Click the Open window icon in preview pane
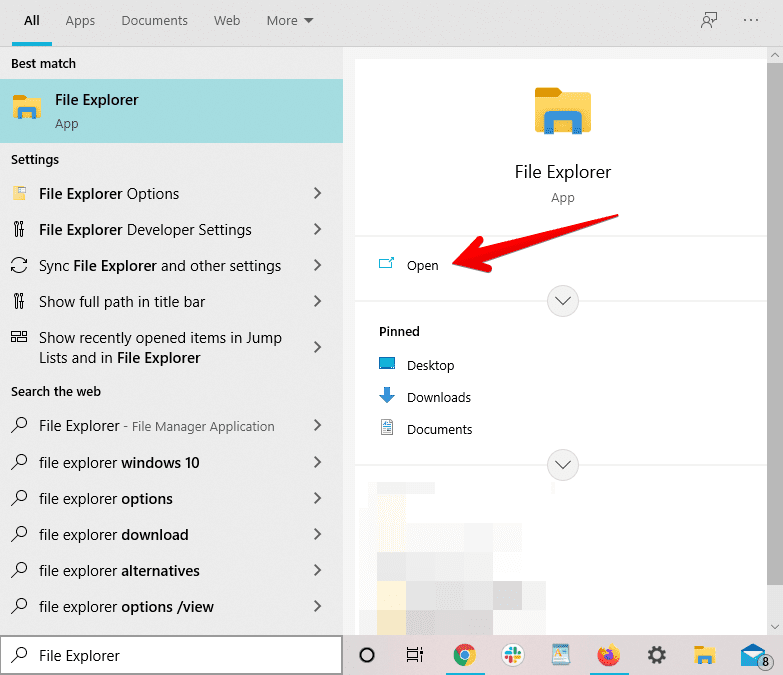Screen dimensions: 783x675 tap(387, 263)
